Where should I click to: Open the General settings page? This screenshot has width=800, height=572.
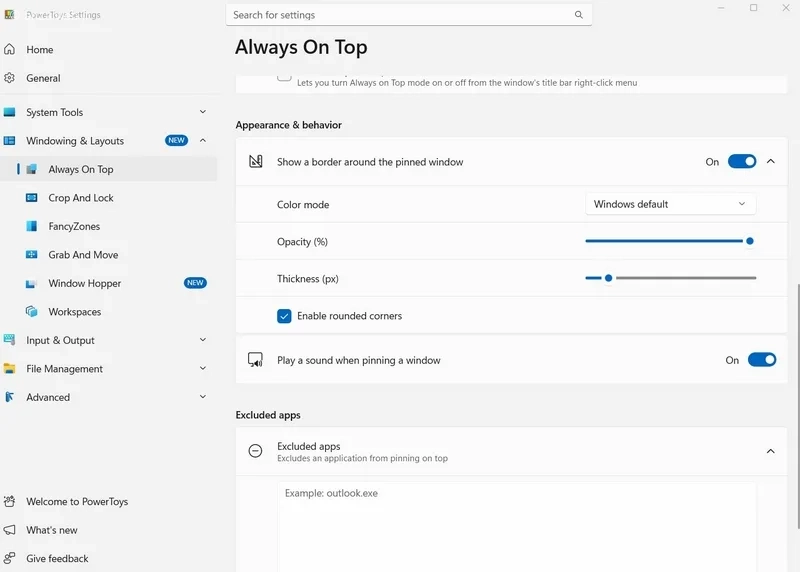point(108,78)
